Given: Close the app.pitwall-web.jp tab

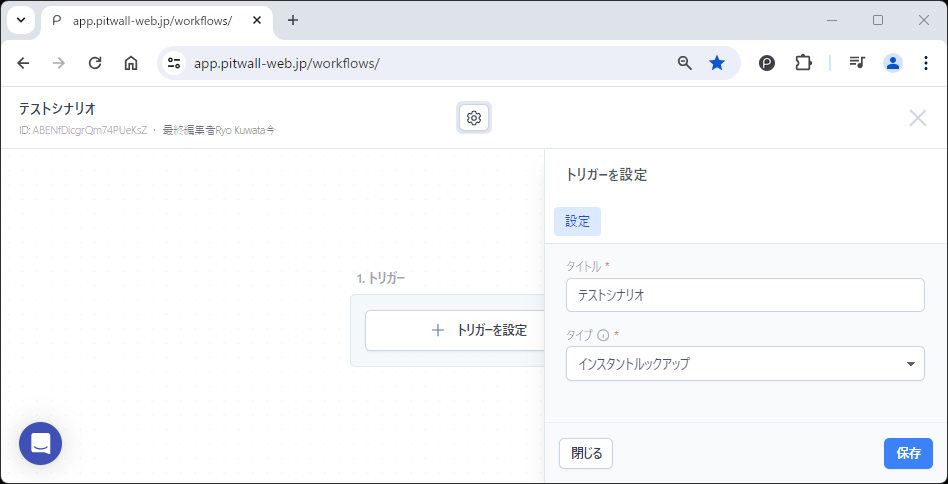Looking at the screenshot, I should pos(256,21).
